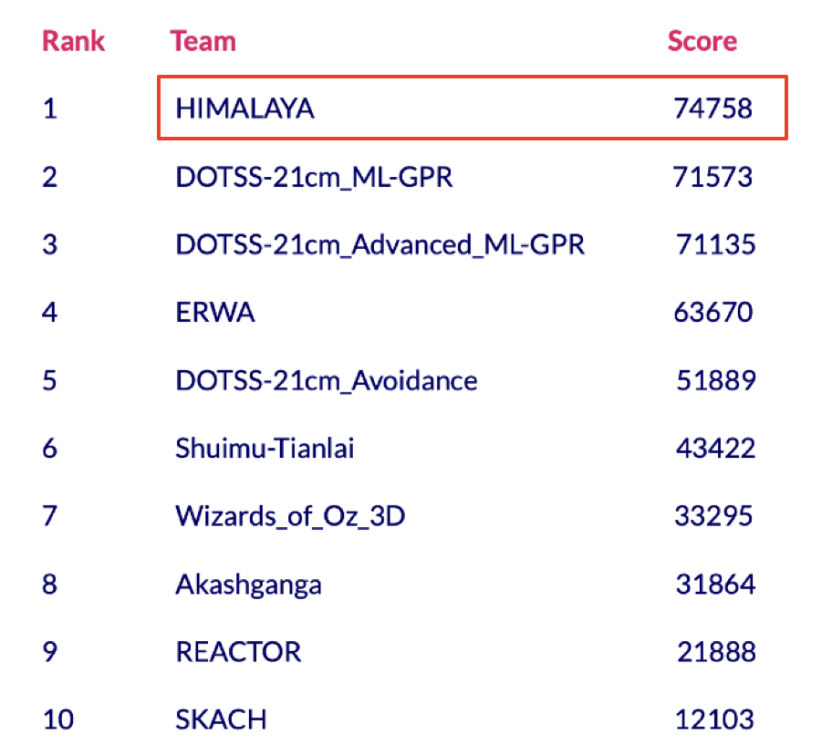
Task: Select the Shuimu-Tianlai team name
Action: click(265, 449)
